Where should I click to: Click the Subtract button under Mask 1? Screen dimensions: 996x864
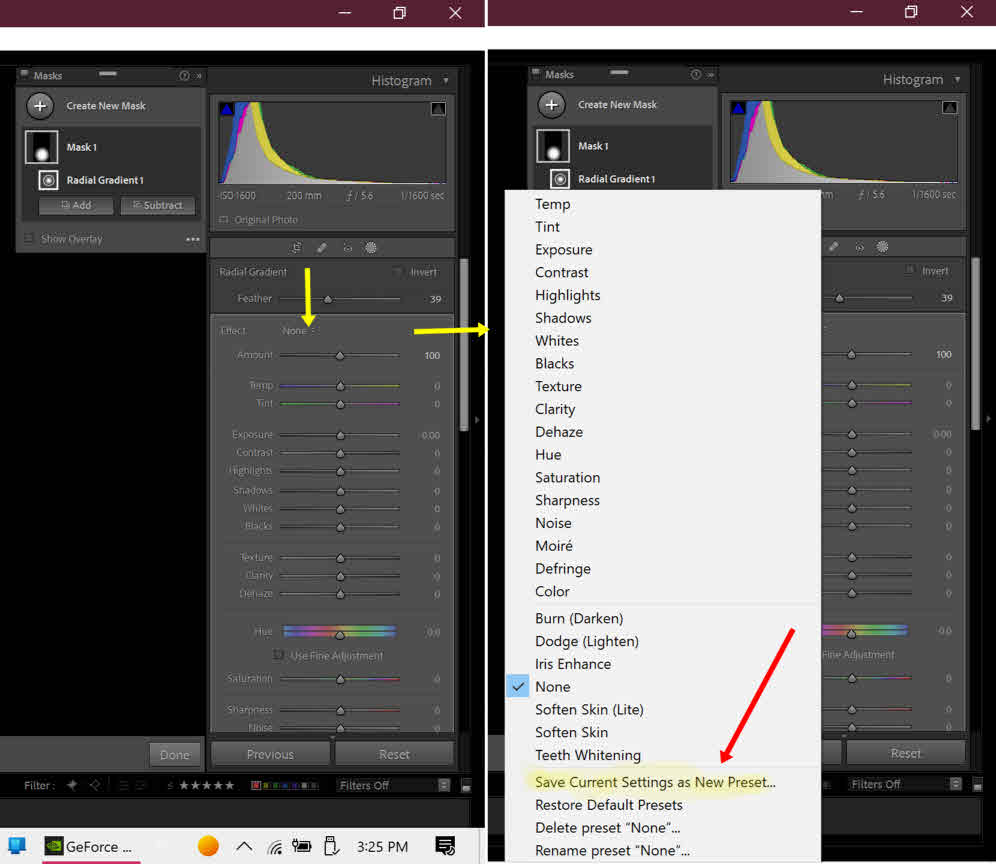157,205
